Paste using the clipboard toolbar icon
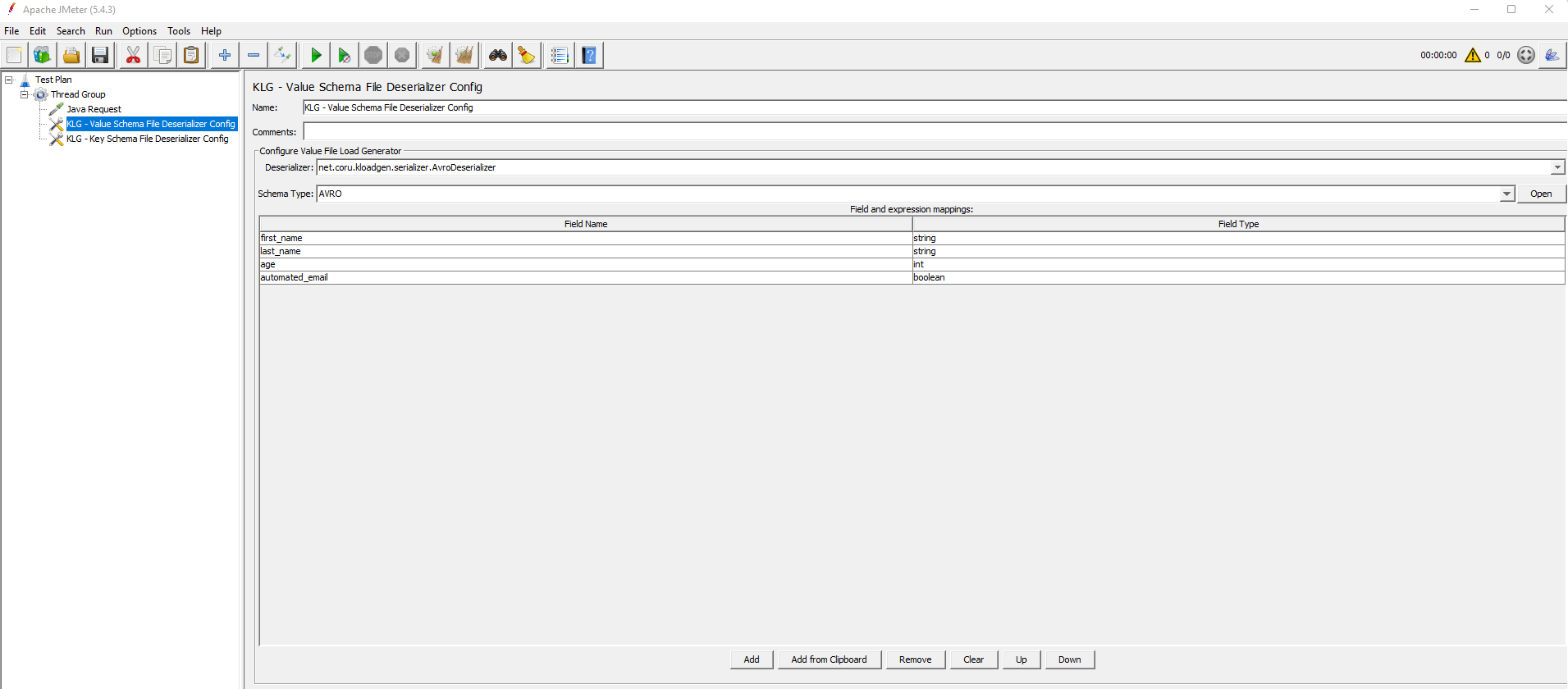Screen dimensions: 1568x689 [x=191, y=55]
